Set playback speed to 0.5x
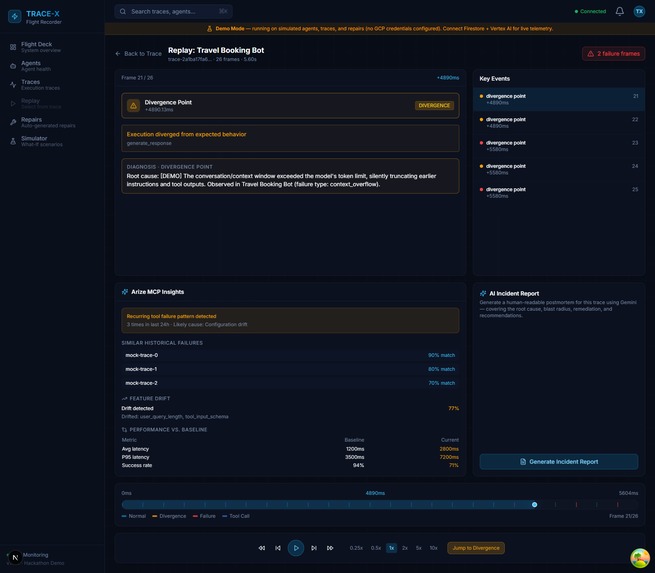The image size is (655, 573). click(x=376, y=548)
